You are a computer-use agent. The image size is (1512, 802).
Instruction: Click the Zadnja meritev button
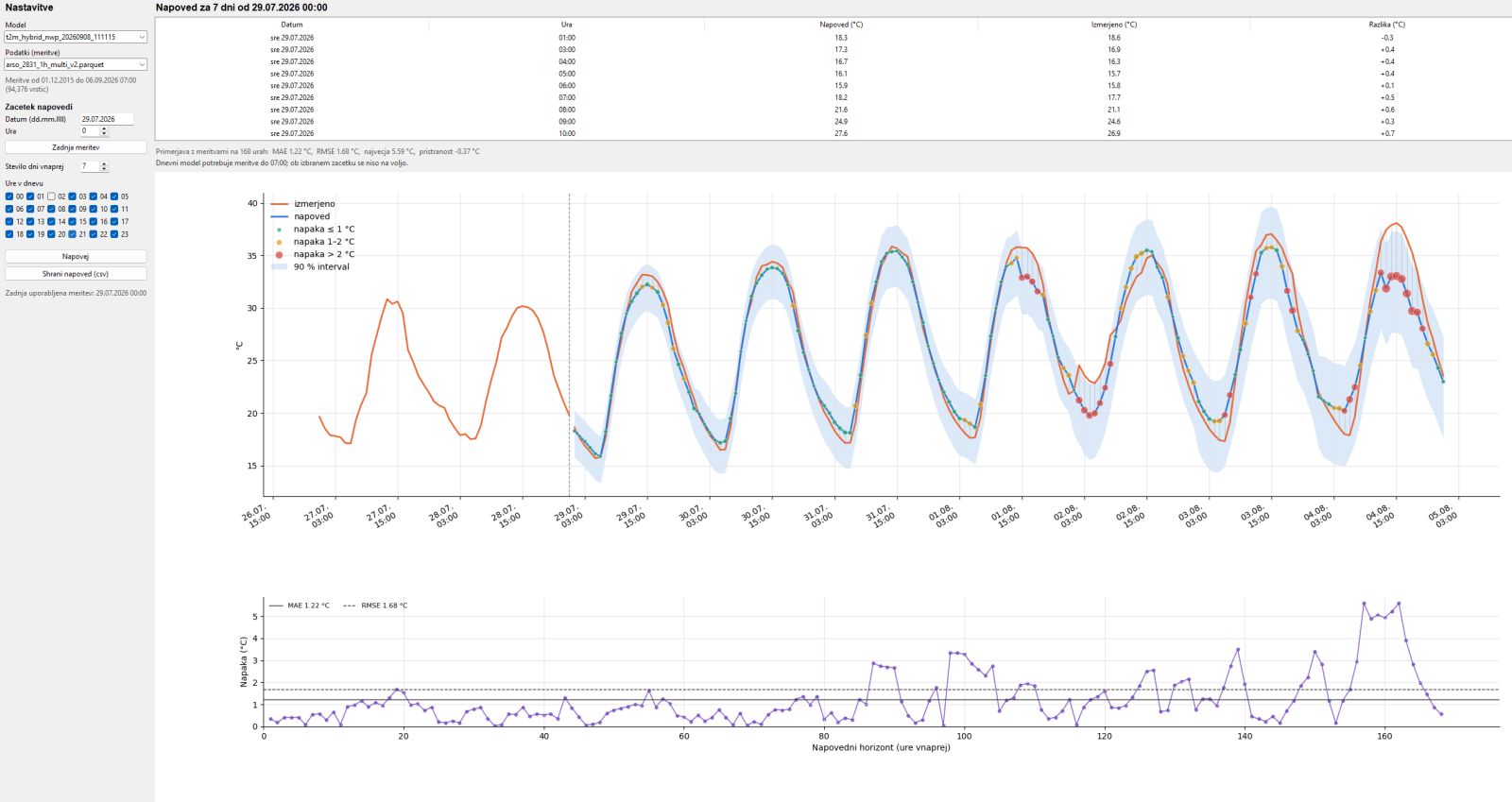[76, 147]
